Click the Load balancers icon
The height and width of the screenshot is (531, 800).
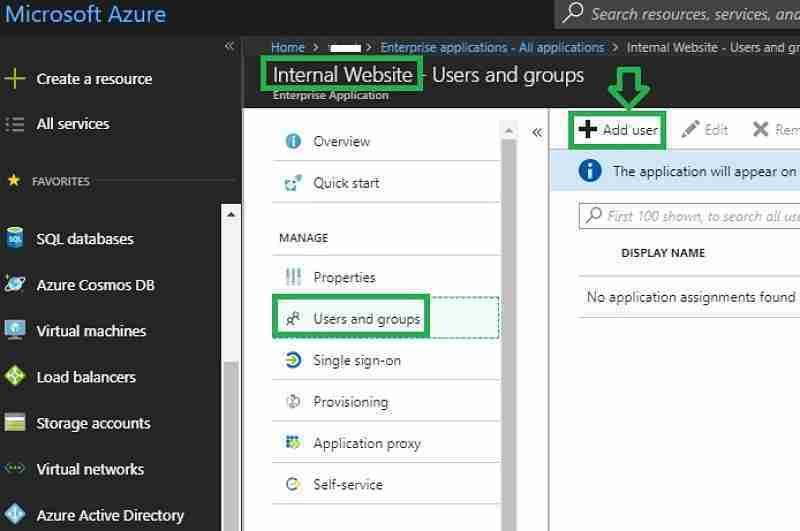pyautogui.click(x=15, y=376)
